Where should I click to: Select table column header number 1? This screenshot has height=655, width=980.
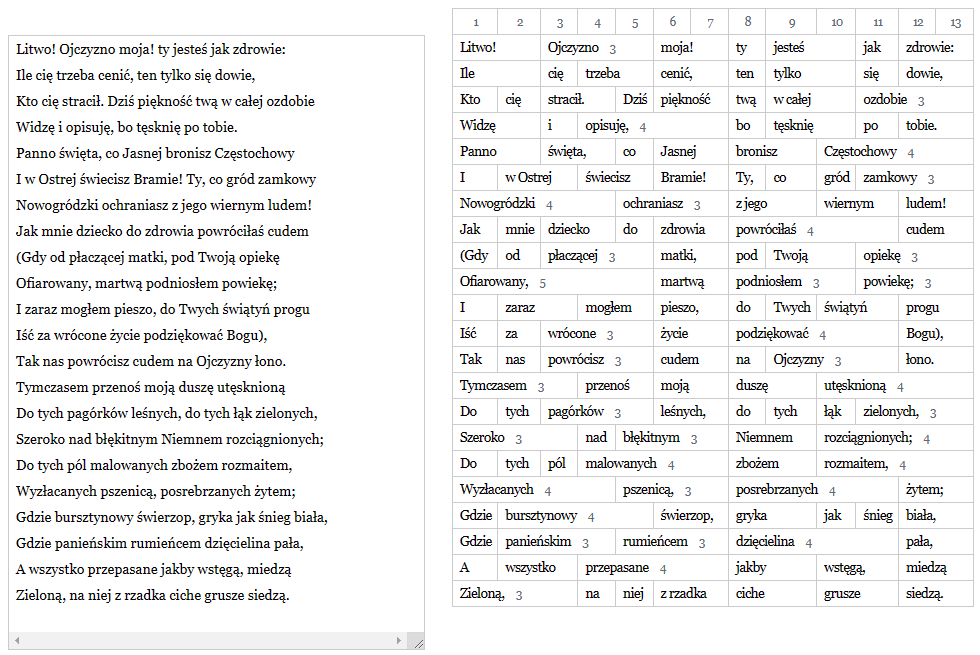click(475, 22)
